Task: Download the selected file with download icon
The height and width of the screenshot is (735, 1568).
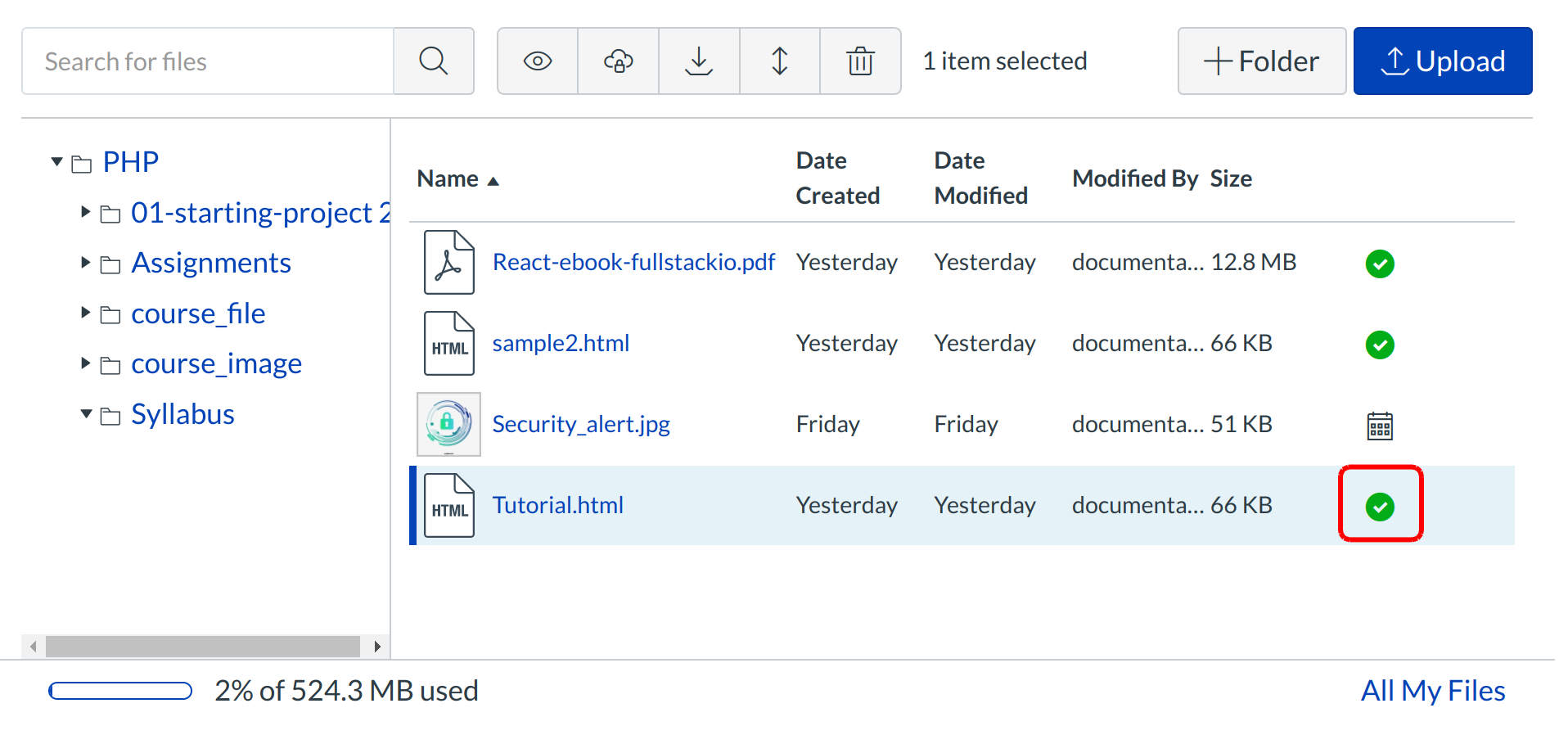Action: coord(699,61)
